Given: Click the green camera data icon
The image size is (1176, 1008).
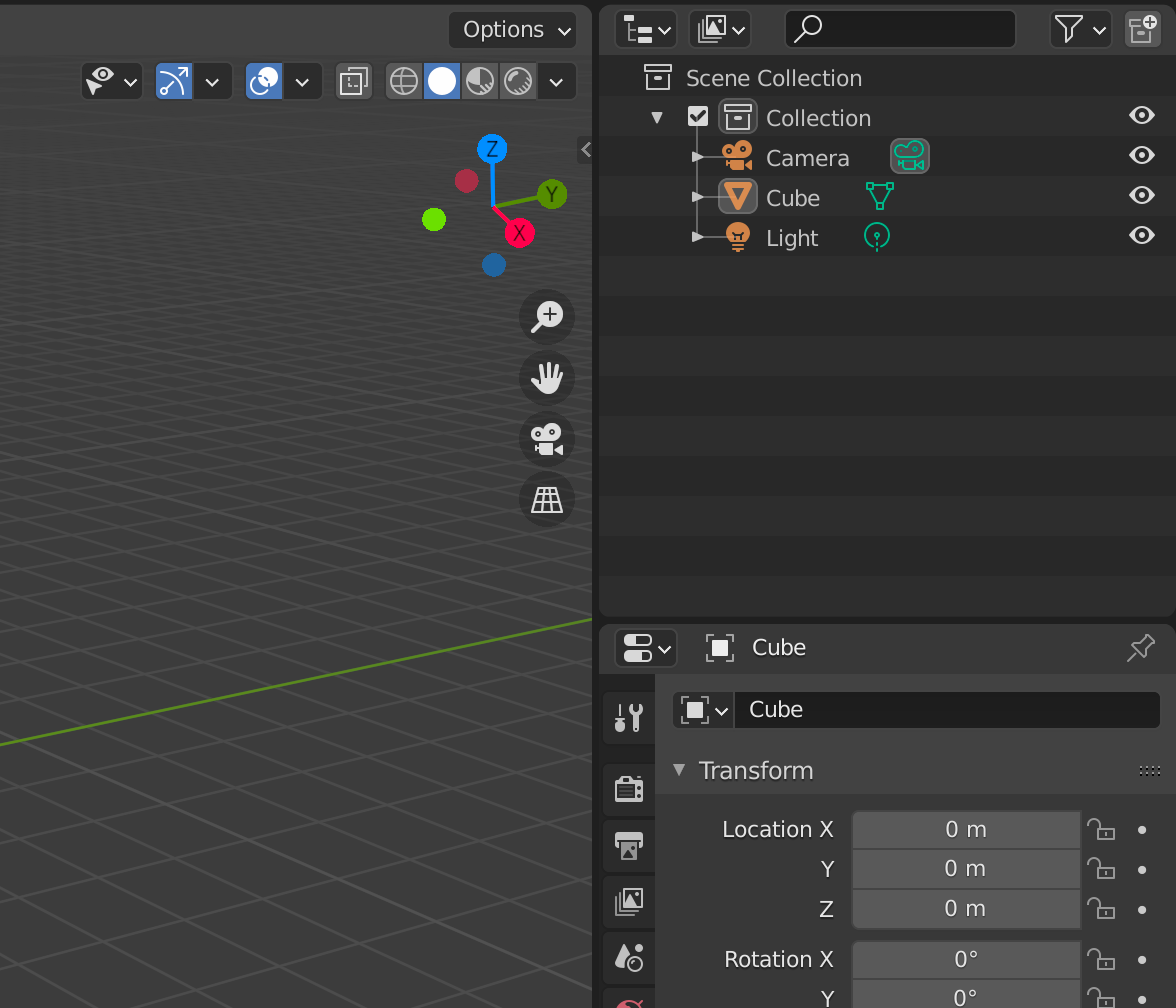Looking at the screenshot, I should click(x=910, y=157).
